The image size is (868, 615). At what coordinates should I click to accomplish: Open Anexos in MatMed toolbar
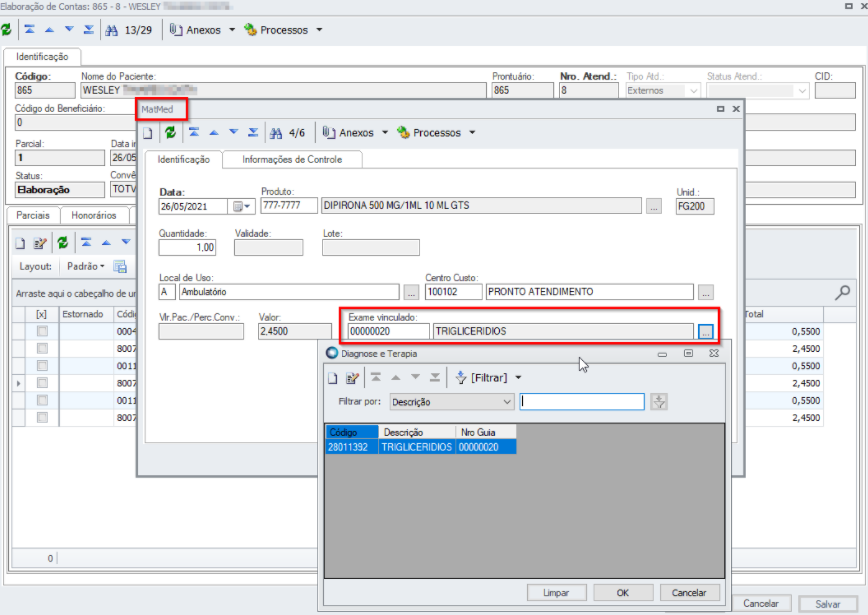pos(348,133)
